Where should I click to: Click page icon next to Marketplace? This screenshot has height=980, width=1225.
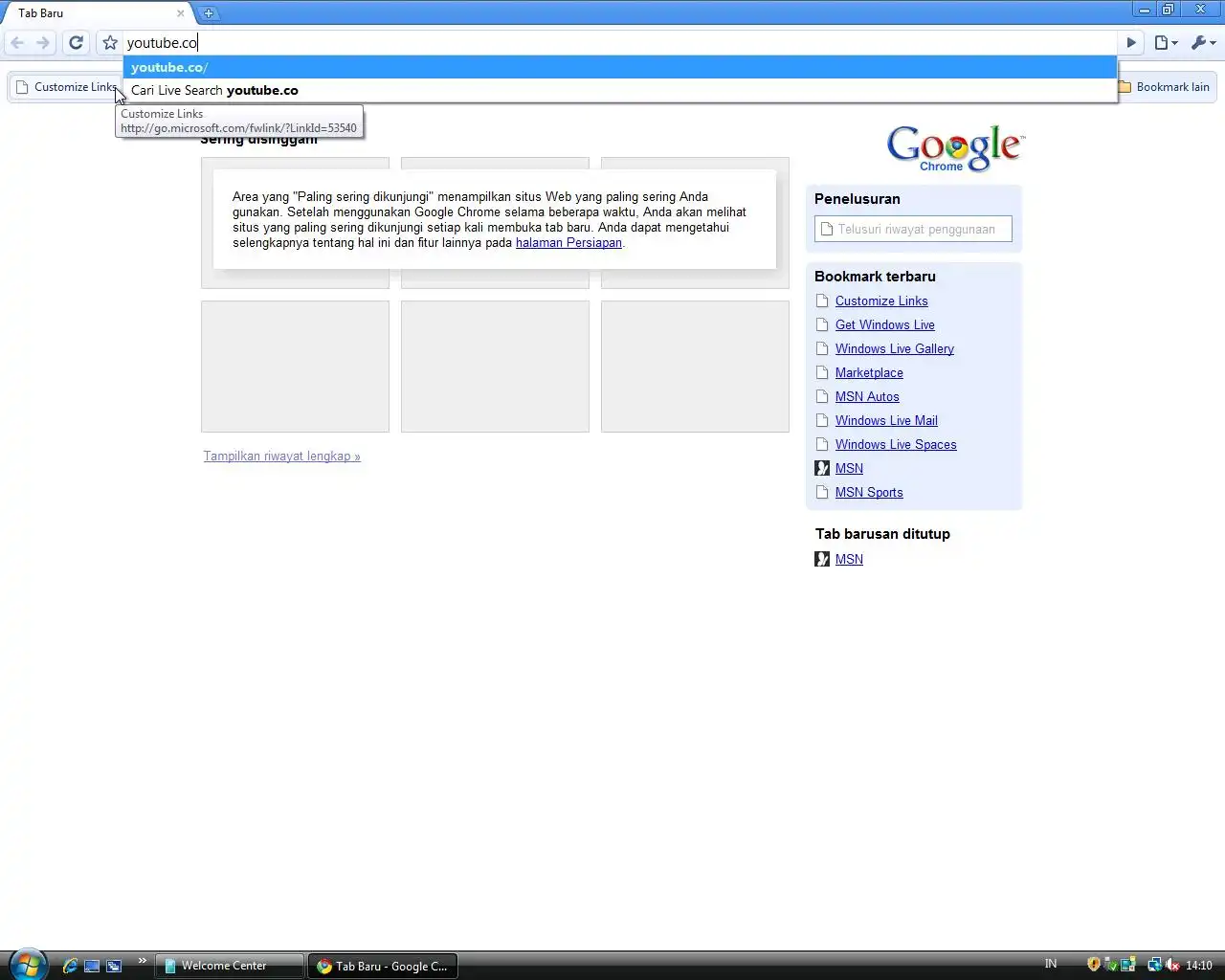point(822,373)
